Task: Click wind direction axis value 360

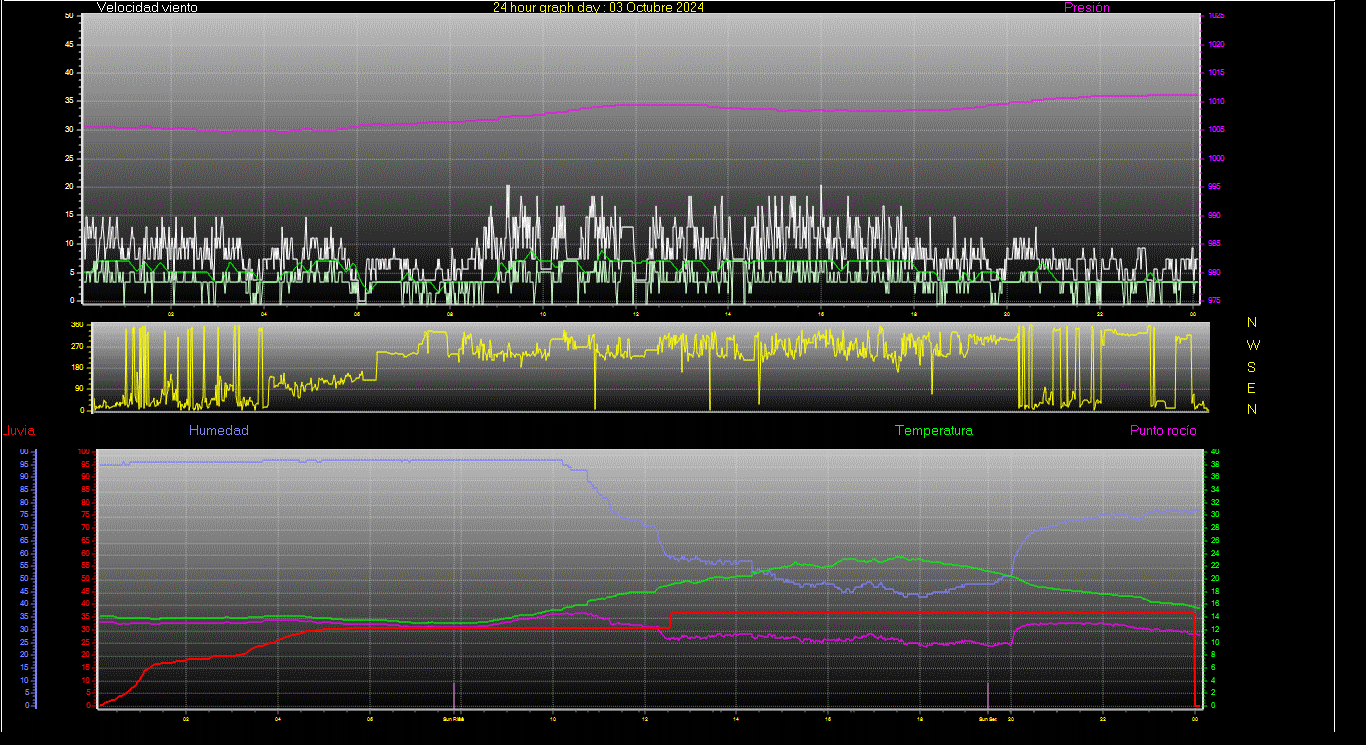Action: pos(78,325)
